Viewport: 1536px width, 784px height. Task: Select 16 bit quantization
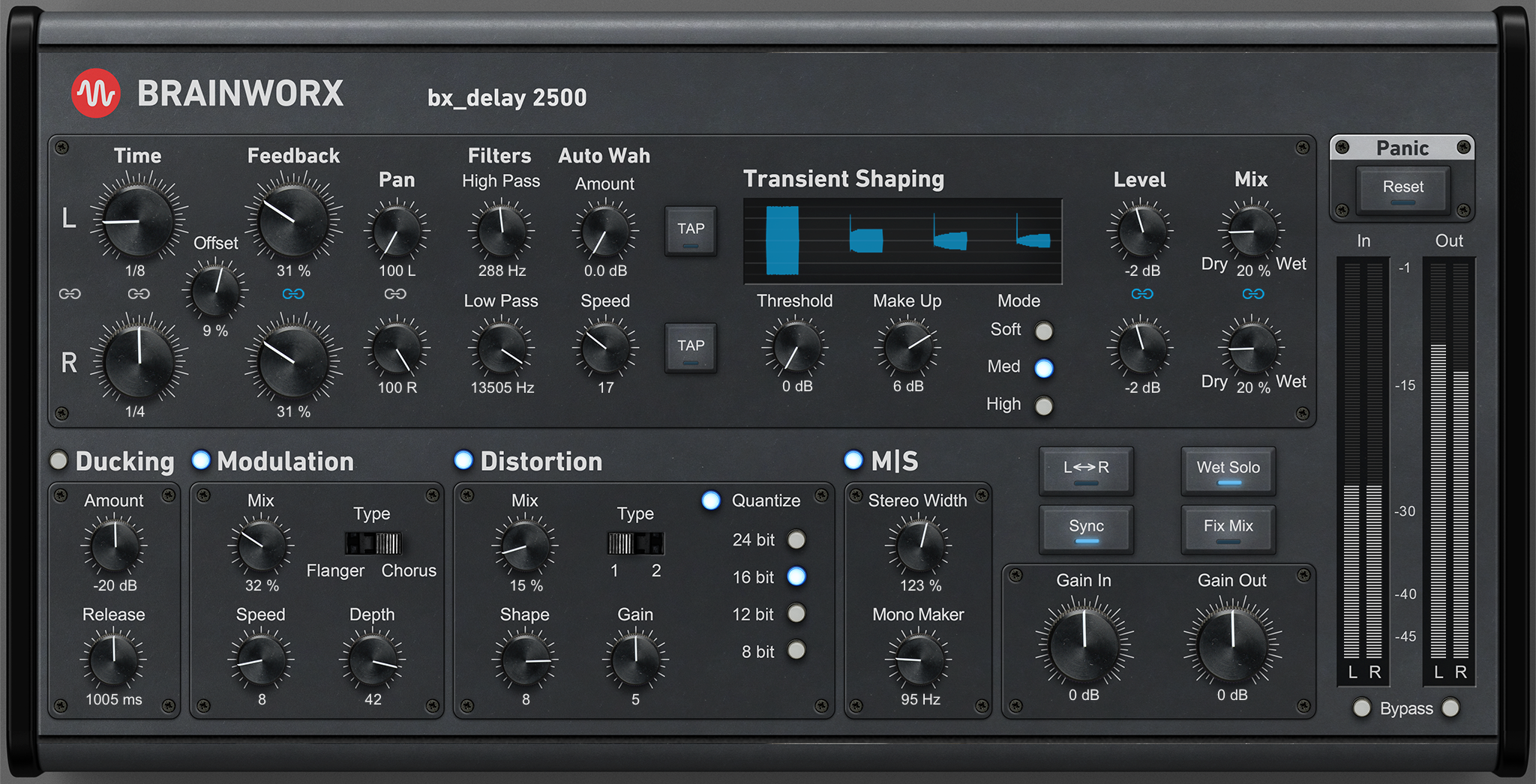pyautogui.click(x=797, y=576)
